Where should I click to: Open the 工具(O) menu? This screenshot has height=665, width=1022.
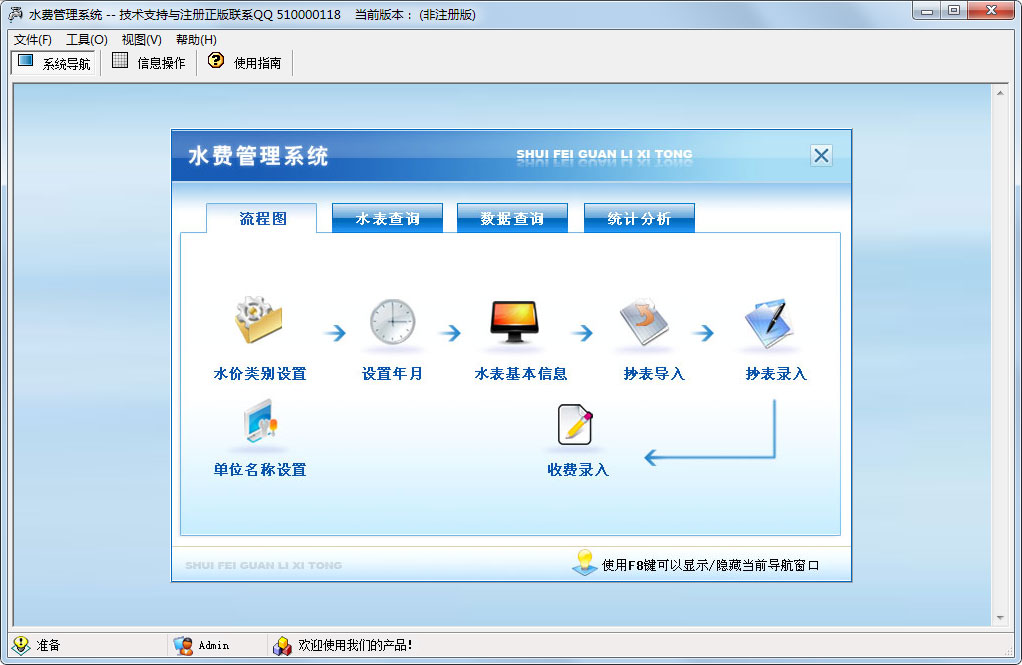click(87, 40)
